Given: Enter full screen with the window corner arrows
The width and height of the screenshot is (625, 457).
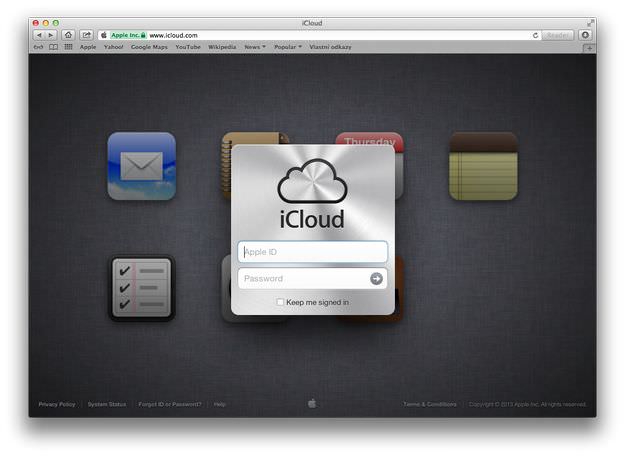Looking at the screenshot, I should (590, 23).
